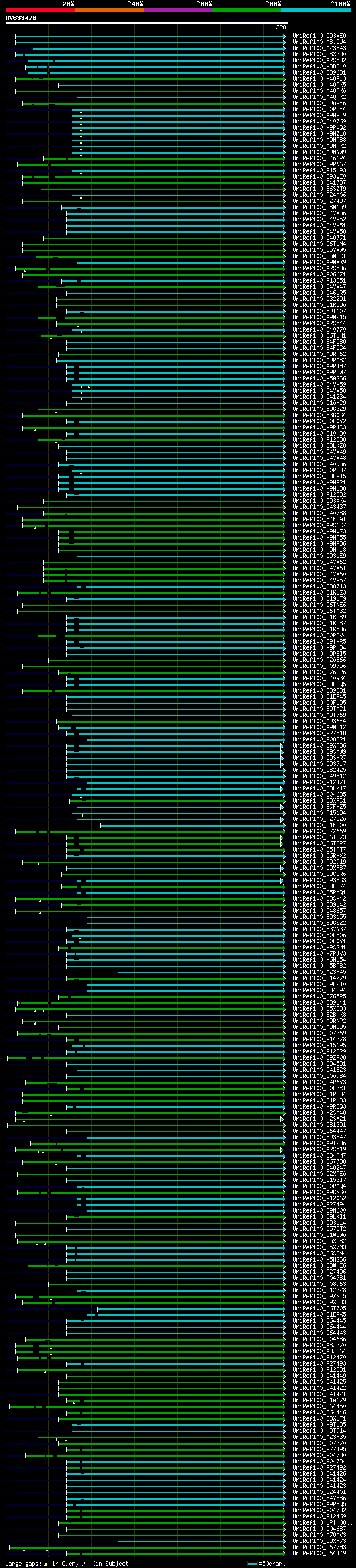Select hit label UniRef100_A9RT62
Screen dimensions: 356x1568
(x=319, y=354)
